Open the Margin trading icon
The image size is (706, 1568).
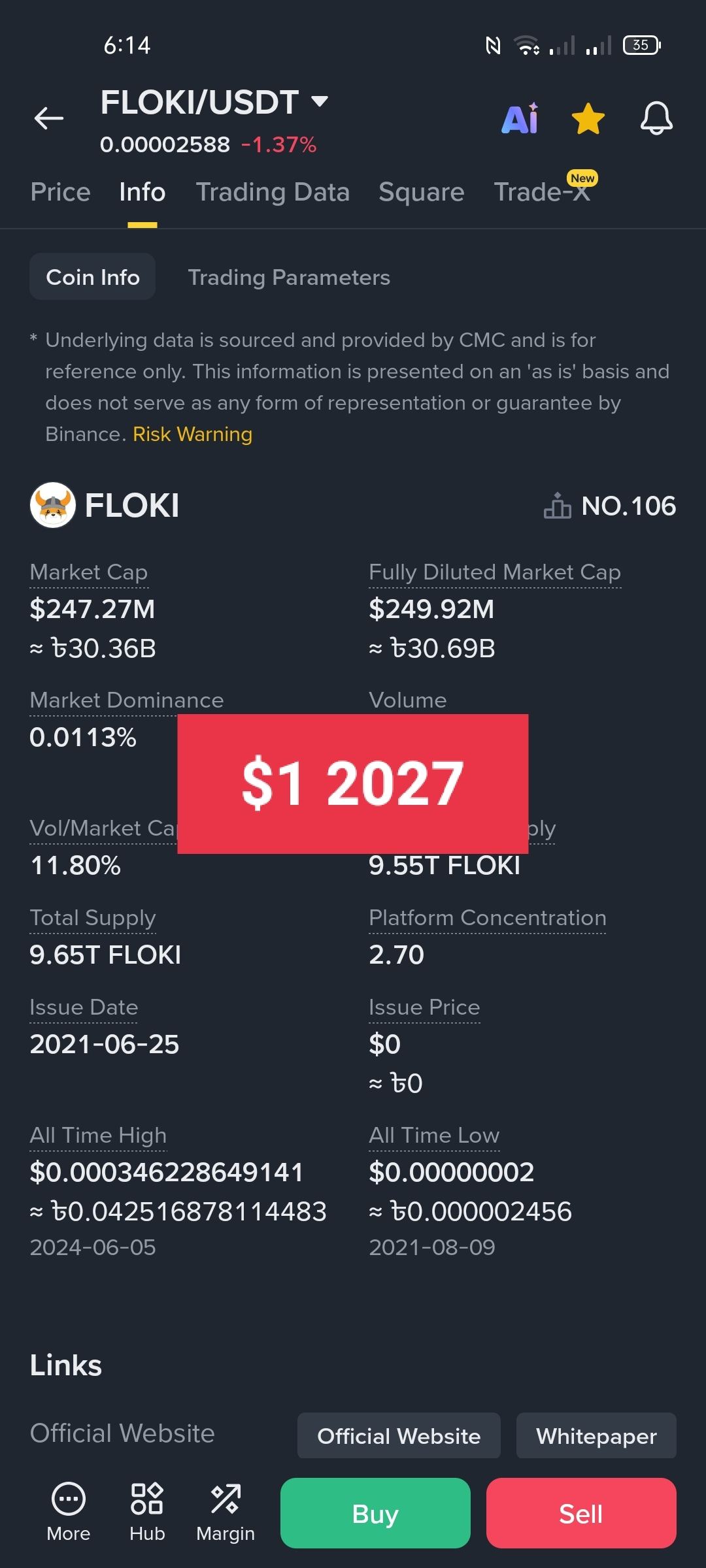(x=226, y=1499)
